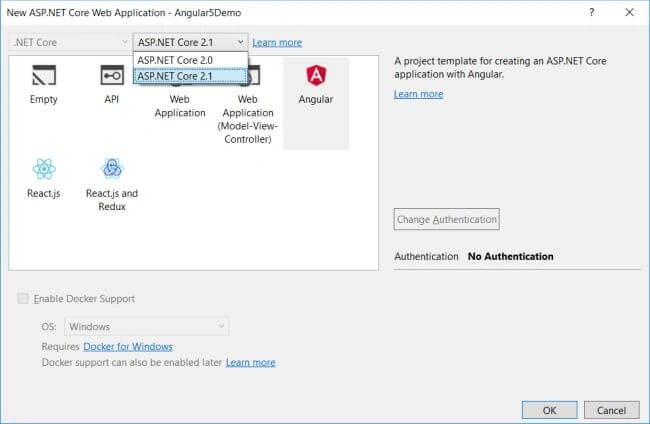Open the .NET Core framework dropdown
The height and width of the screenshot is (424, 650).
pos(69,42)
